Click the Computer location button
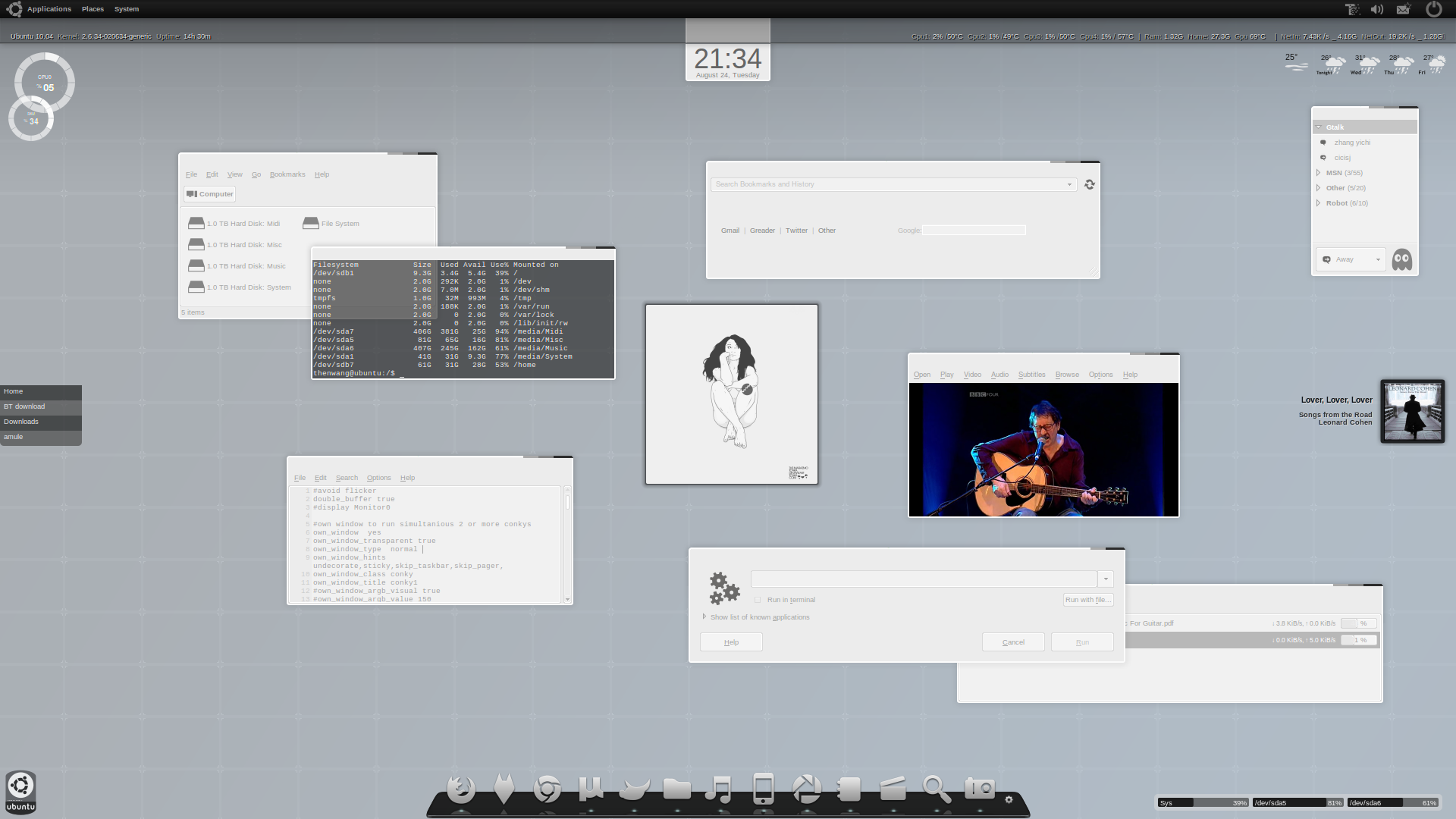This screenshot has width=1456, height=819. click(x=210, y=194)
